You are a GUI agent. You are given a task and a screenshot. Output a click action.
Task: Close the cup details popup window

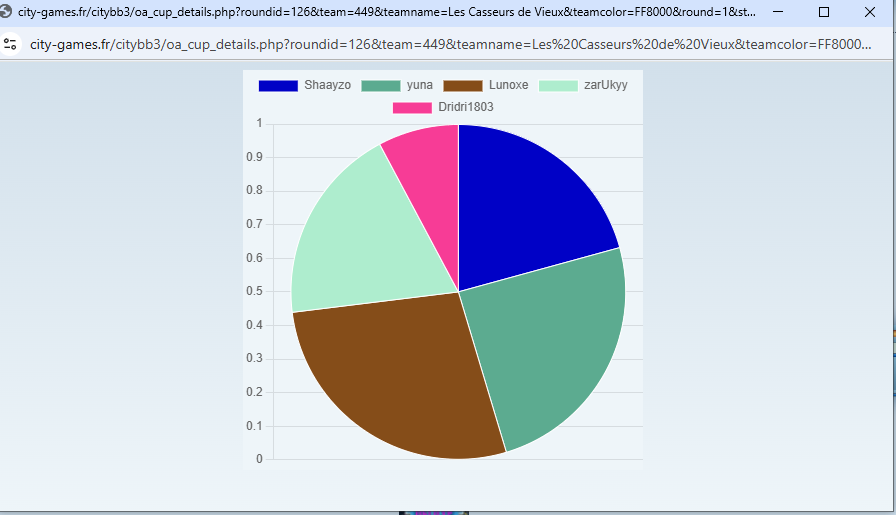click(870, 12)
